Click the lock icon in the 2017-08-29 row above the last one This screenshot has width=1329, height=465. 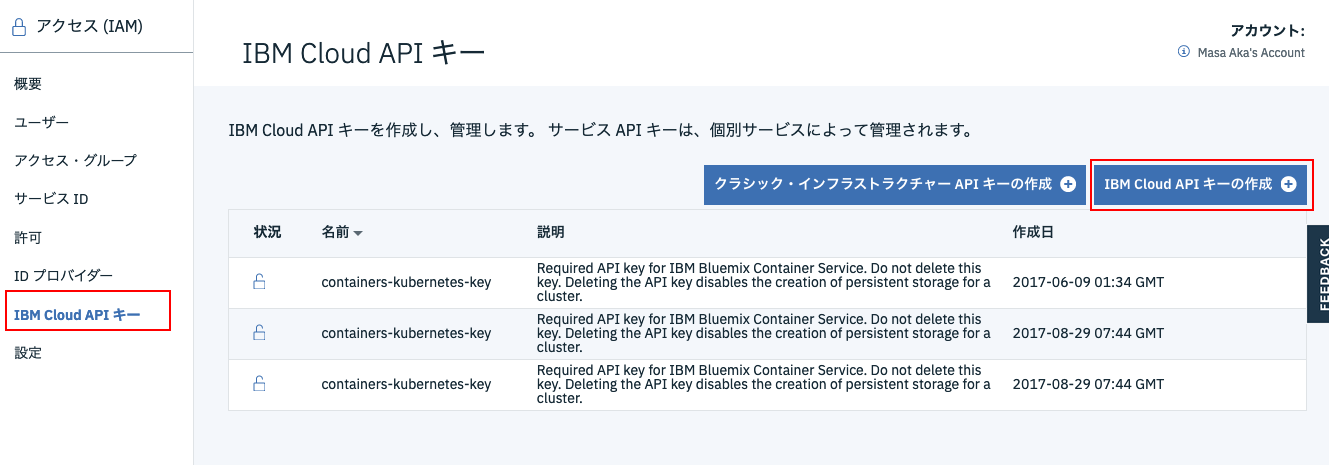259,333
